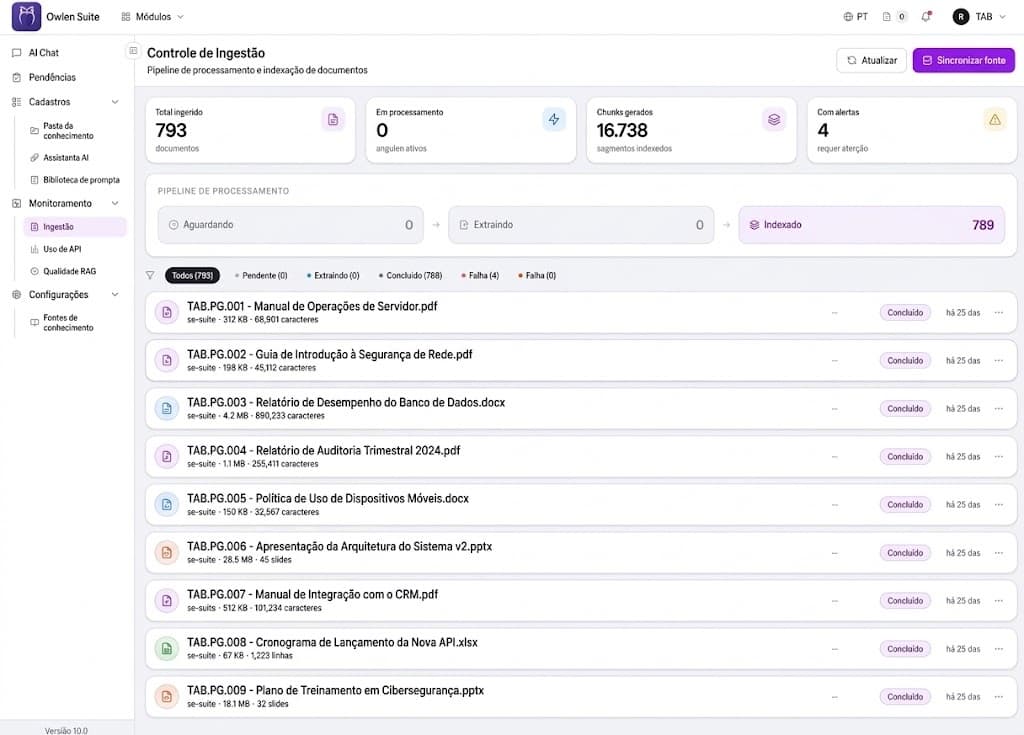Open more options for TAB.PG.005 row
Viewport: 1024px width, 735px height.
coord(999,504)
